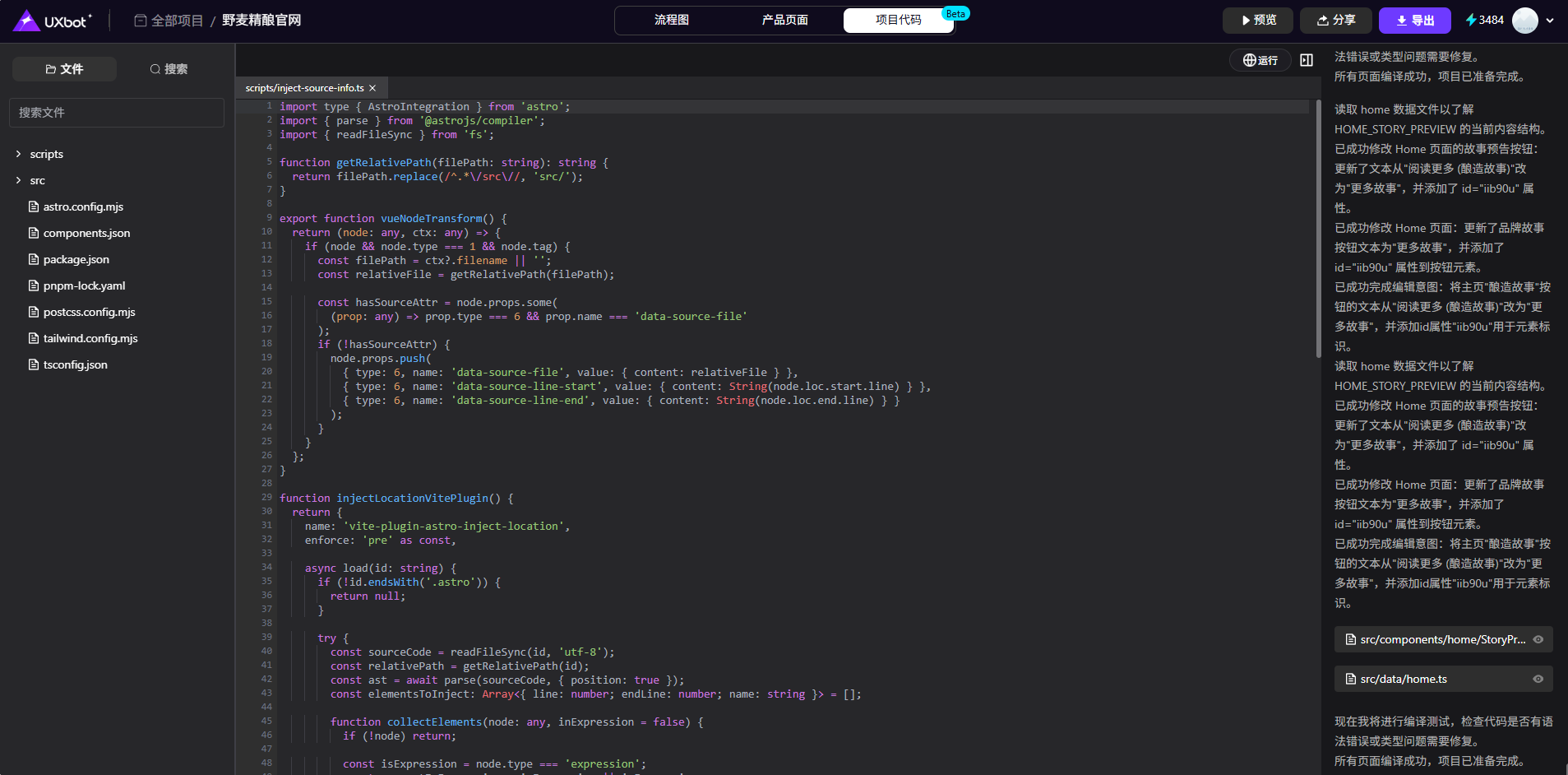This screenshot has height=775, width=1568.
Task: Open the tailwind.config.mjs file
Action: click(90, 338)
